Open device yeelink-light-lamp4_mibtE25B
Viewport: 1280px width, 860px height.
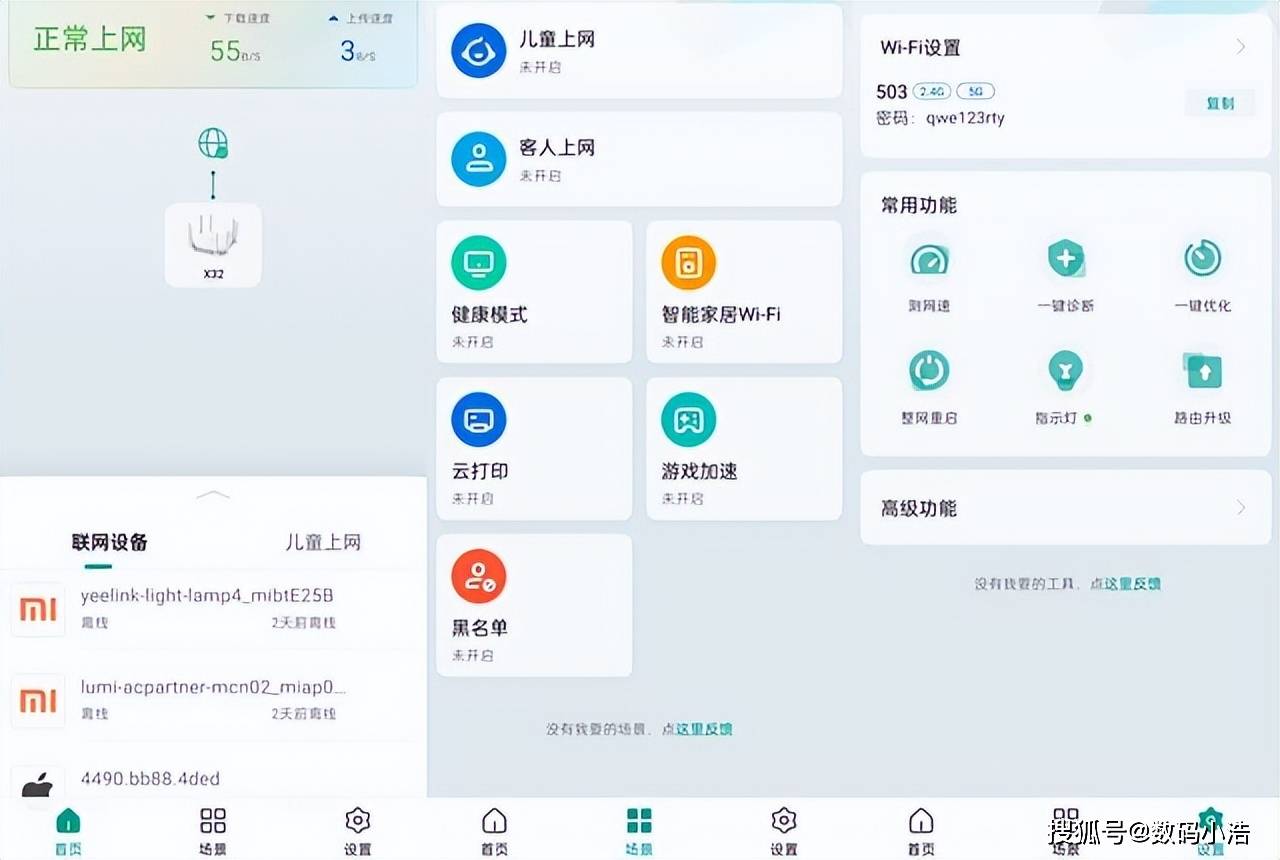pyautogui.click(x=213, y=610)
